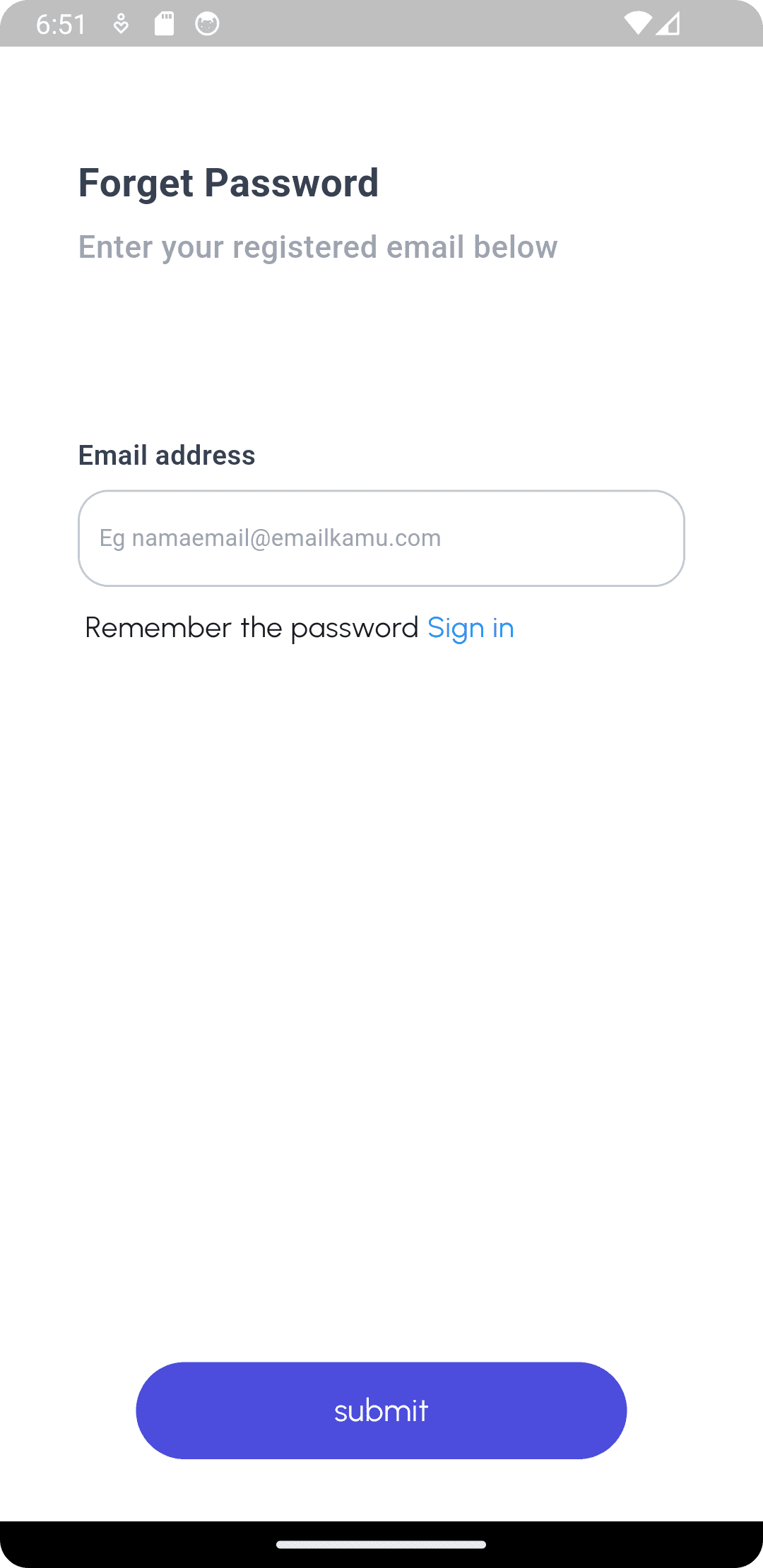The height and width of the screenshot is (1568, 763).
Task: Tap the cellular signal icon
Action: coord(668,24)
